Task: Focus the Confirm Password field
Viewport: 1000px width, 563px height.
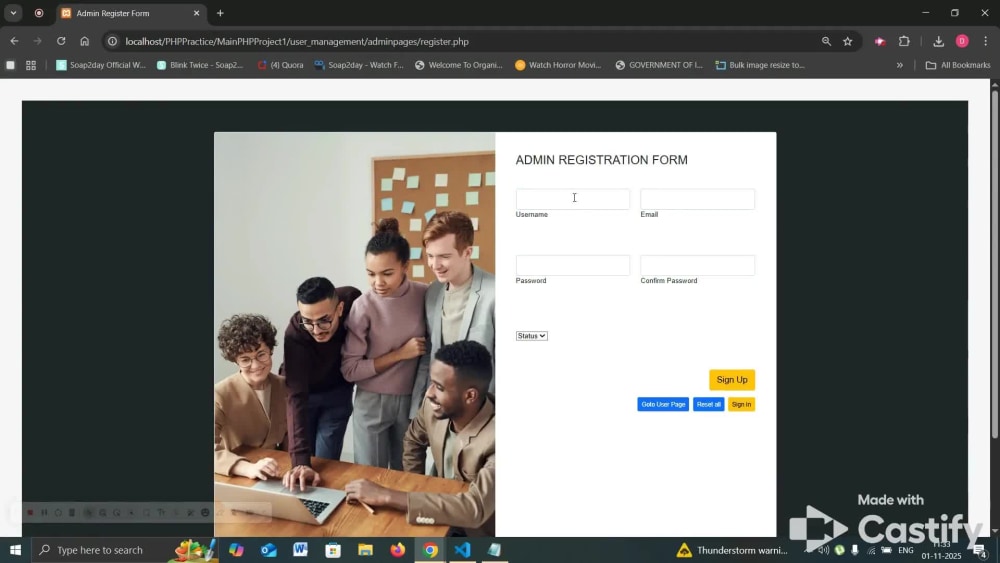Action: click(698, 265)
